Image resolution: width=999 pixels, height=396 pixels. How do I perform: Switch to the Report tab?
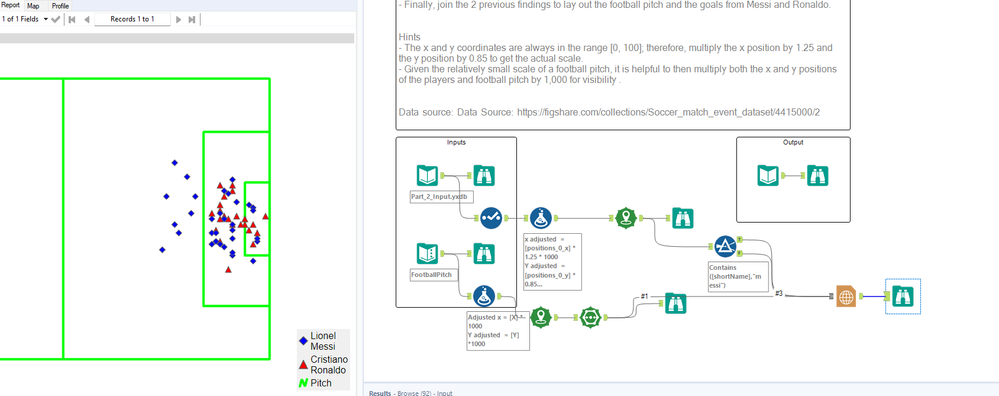tap(10, 5)
